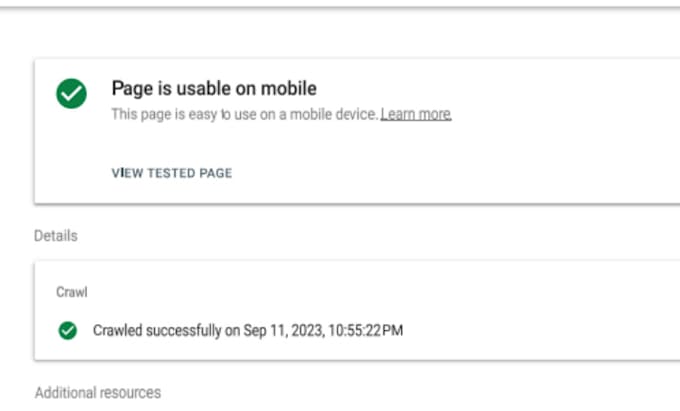The height and width of the screenshot is (411, 680).
Task: Click the 'Sep 11, 2023' crawl date
Action: point(284,330)
